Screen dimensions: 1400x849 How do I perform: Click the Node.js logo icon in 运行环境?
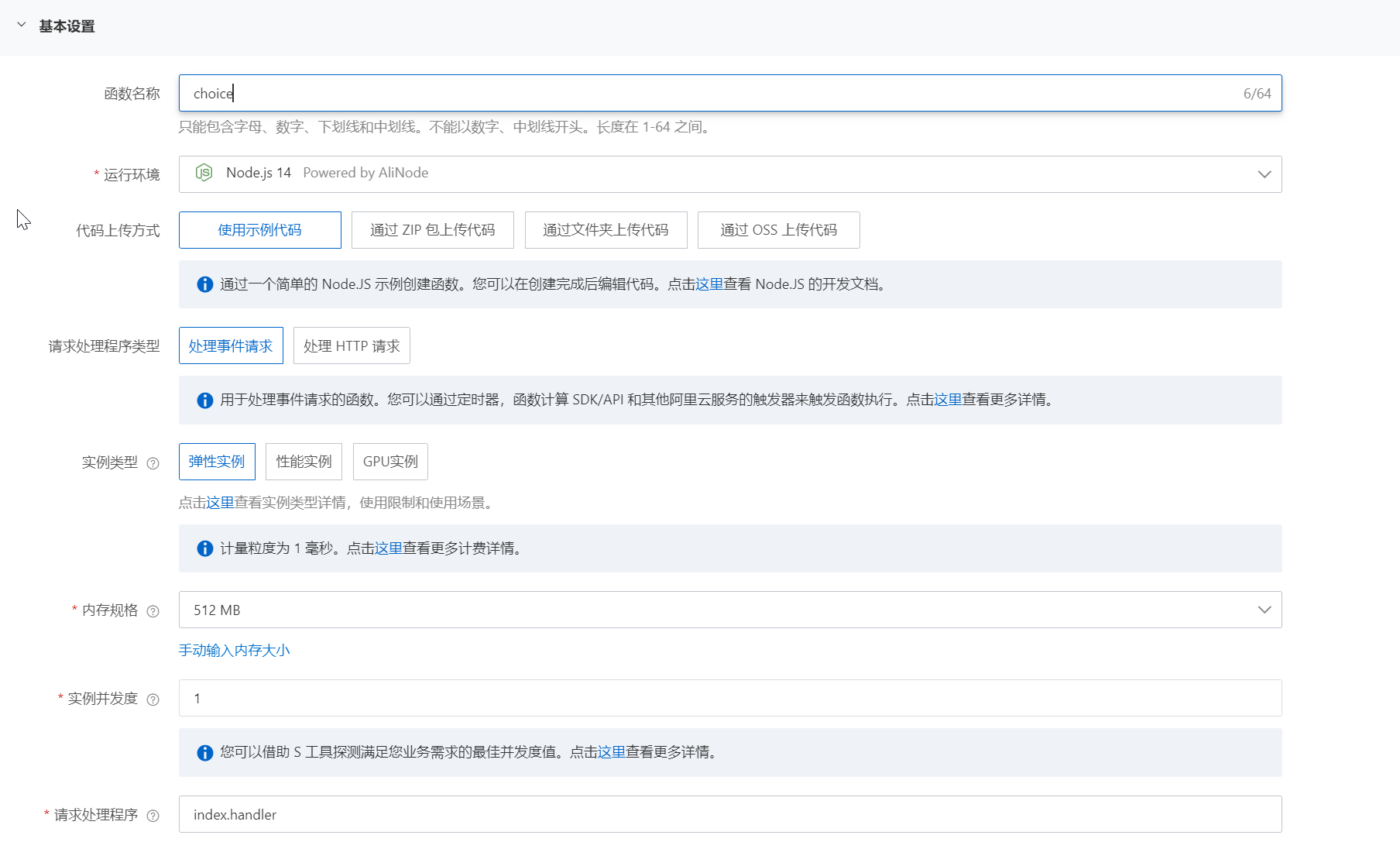pos(204,173)
